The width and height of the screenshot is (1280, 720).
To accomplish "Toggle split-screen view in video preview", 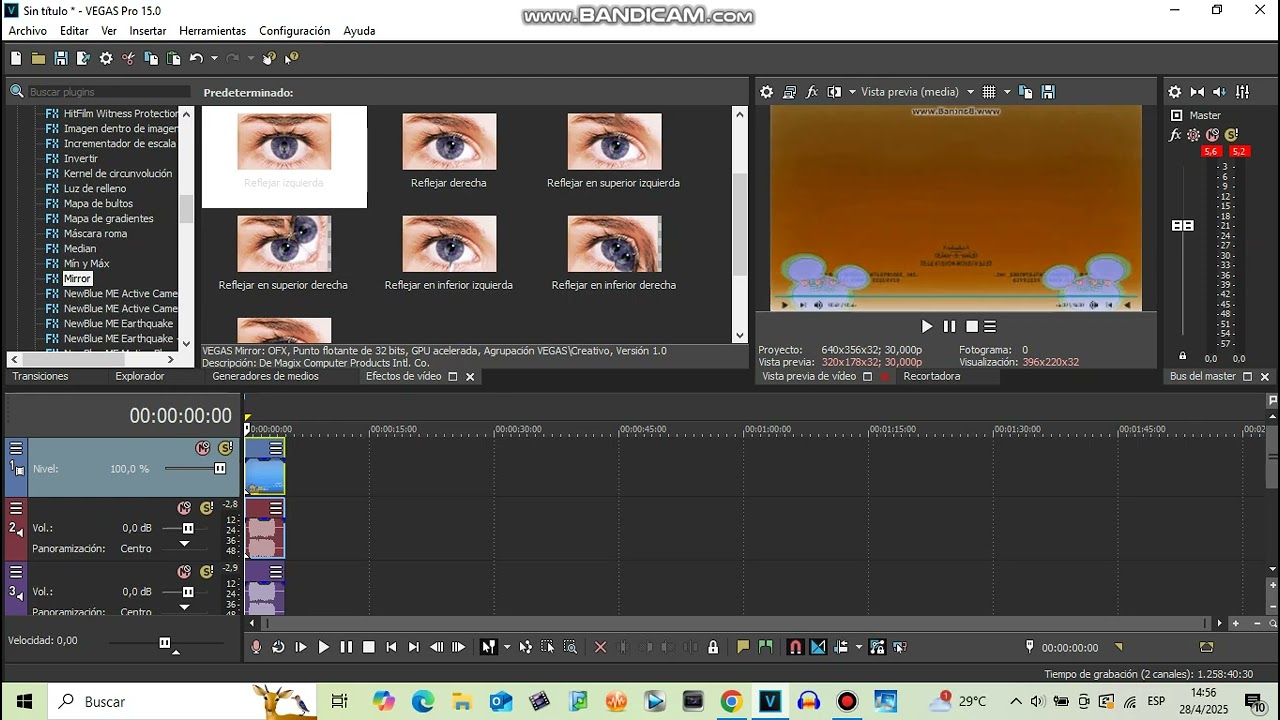I will pyautogui.click(x=835, y=92).
